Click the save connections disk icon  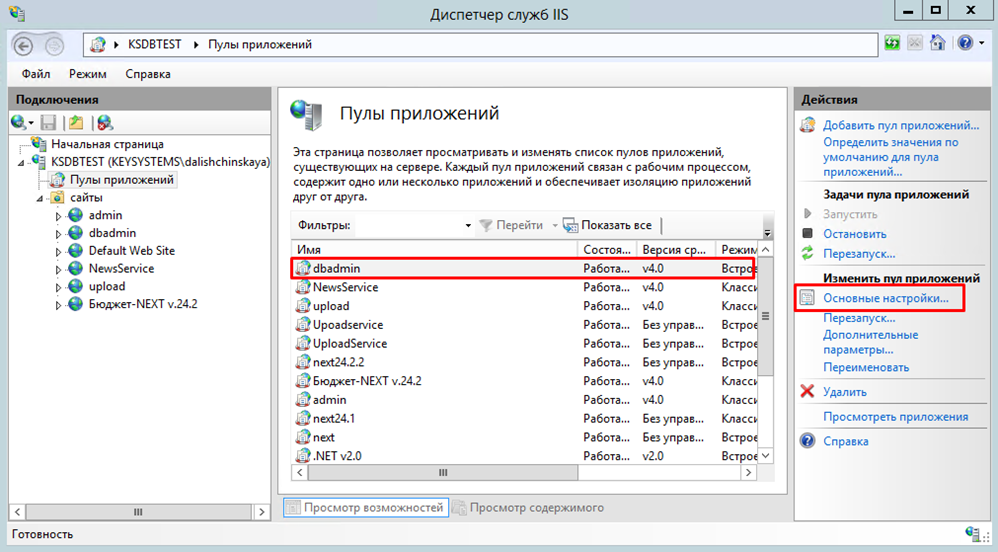point(48,122)
